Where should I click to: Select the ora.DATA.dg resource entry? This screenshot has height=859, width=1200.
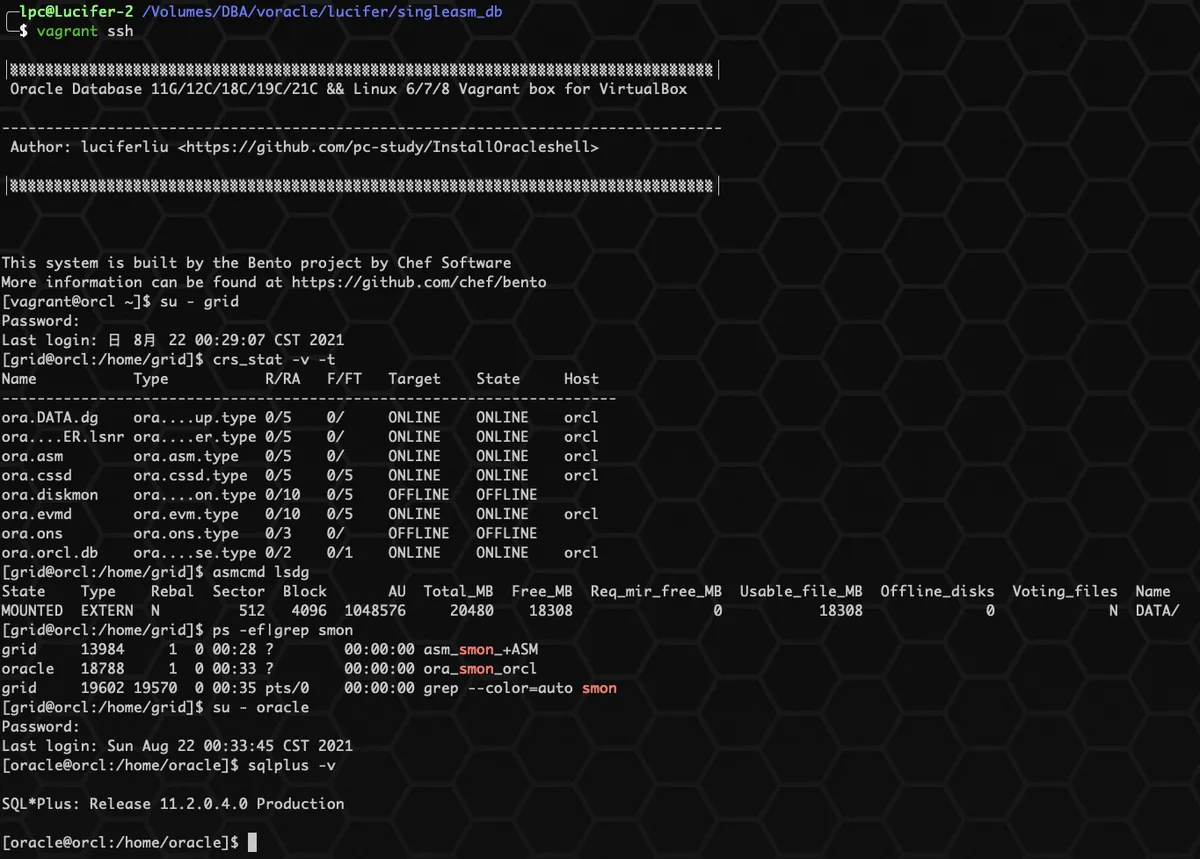coord(52,417)
